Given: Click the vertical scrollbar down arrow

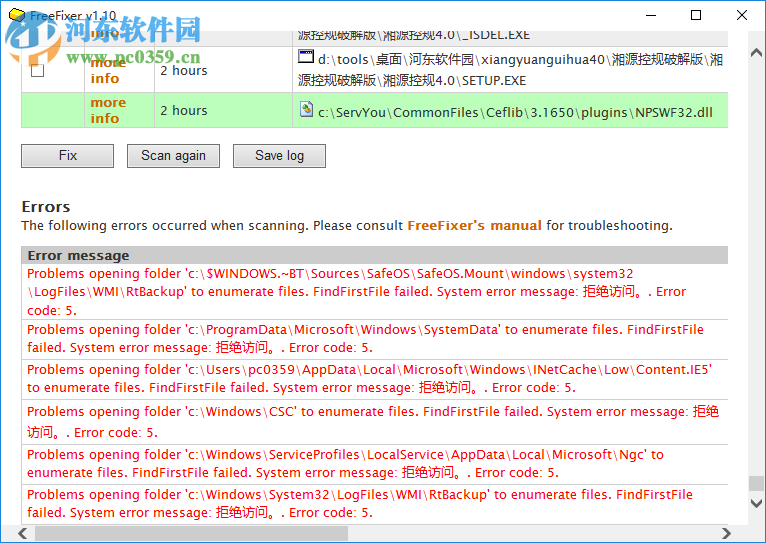Looking at the screenshot, I should (x=756, y=503).
